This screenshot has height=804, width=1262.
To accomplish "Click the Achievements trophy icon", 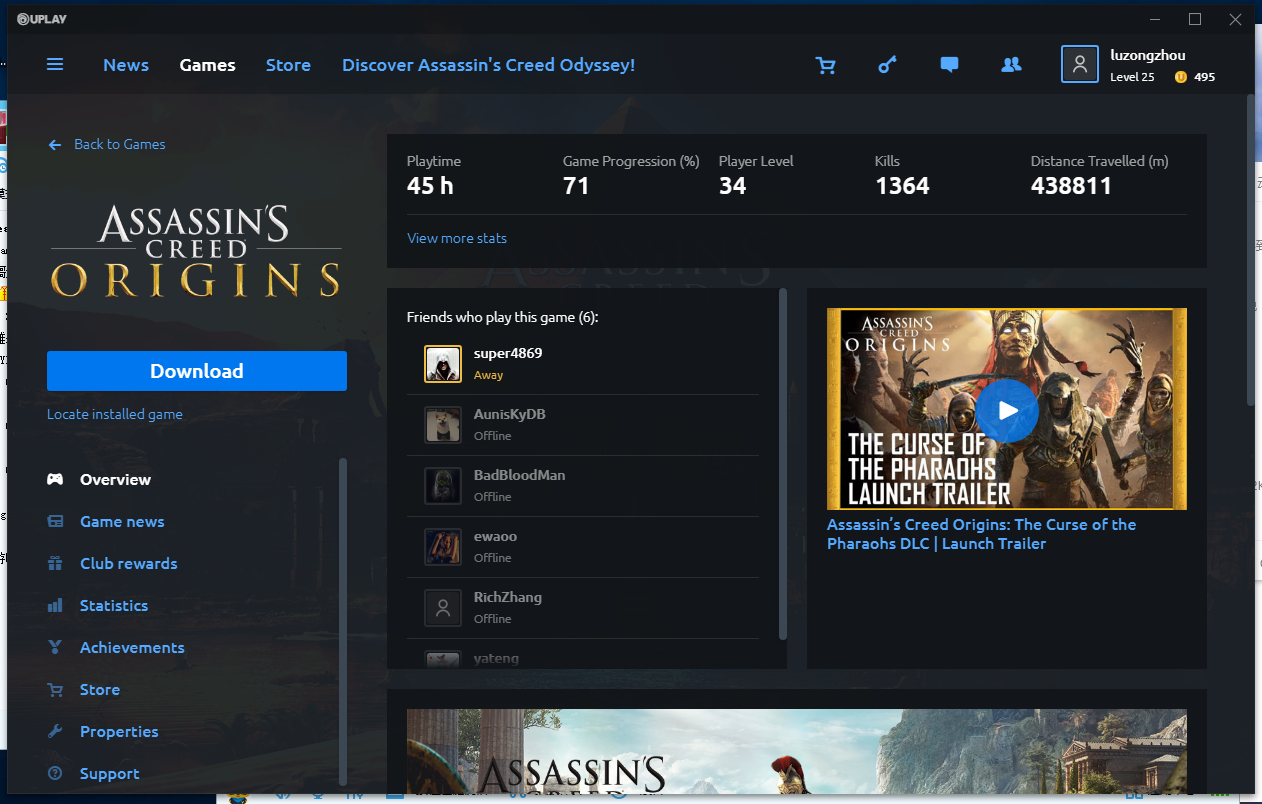I will click(56, 647).
